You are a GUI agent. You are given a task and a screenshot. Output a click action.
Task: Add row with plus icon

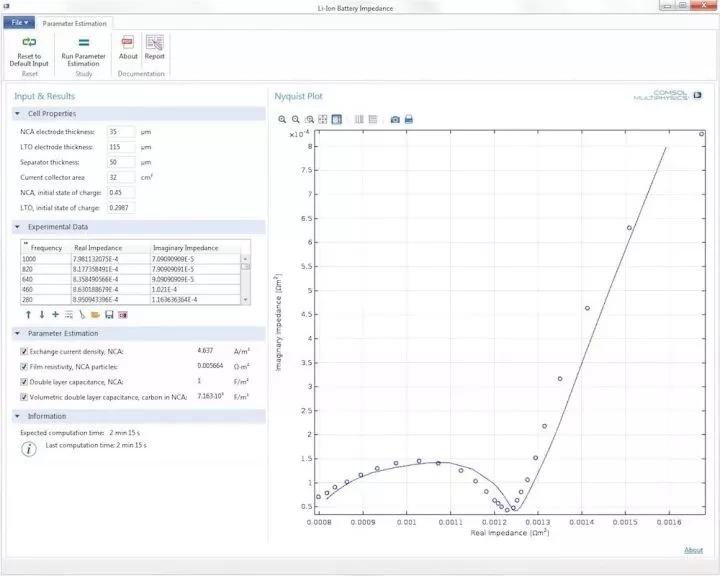click(x=55, y=314)
